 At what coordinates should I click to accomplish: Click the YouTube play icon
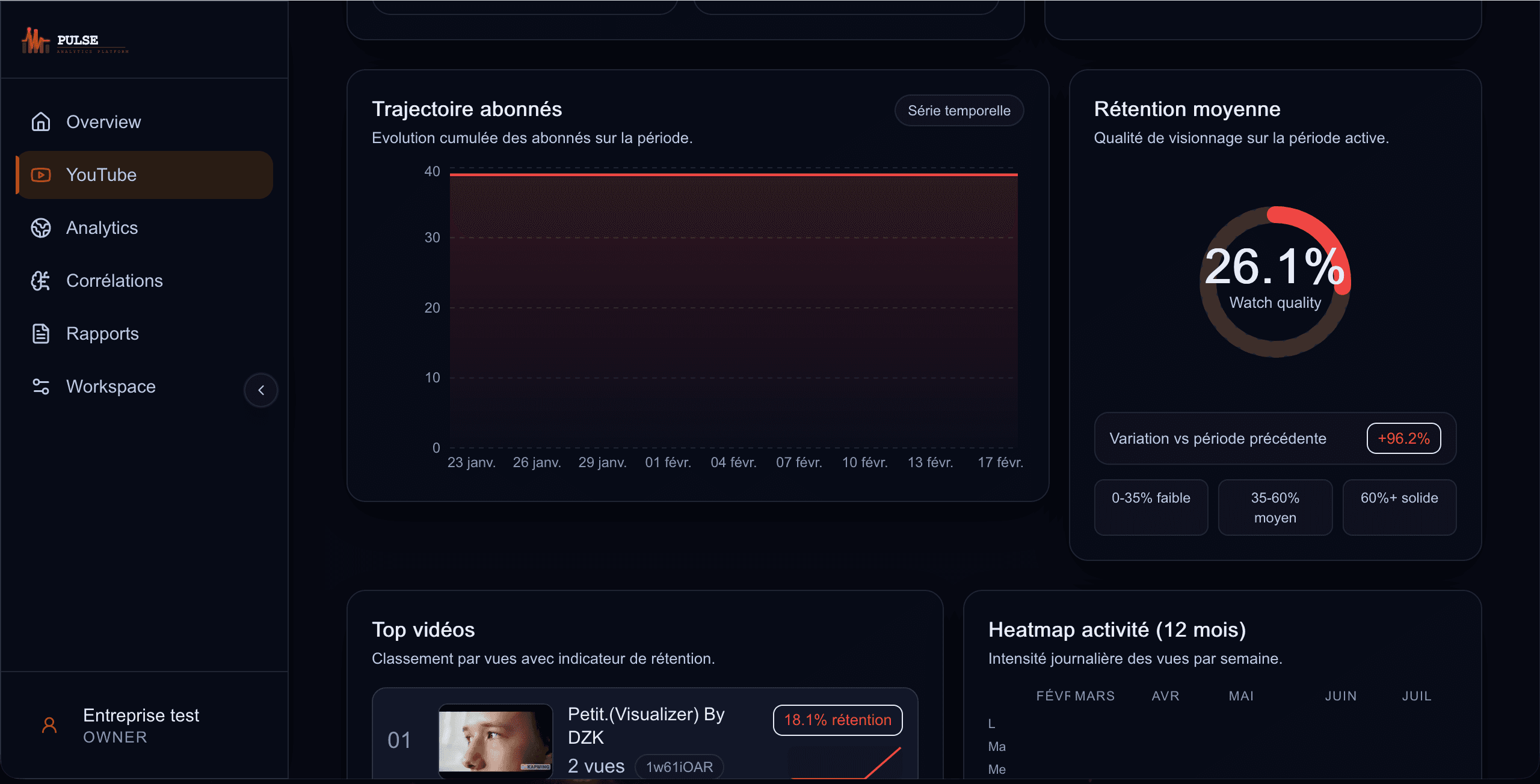pos(41,175)
